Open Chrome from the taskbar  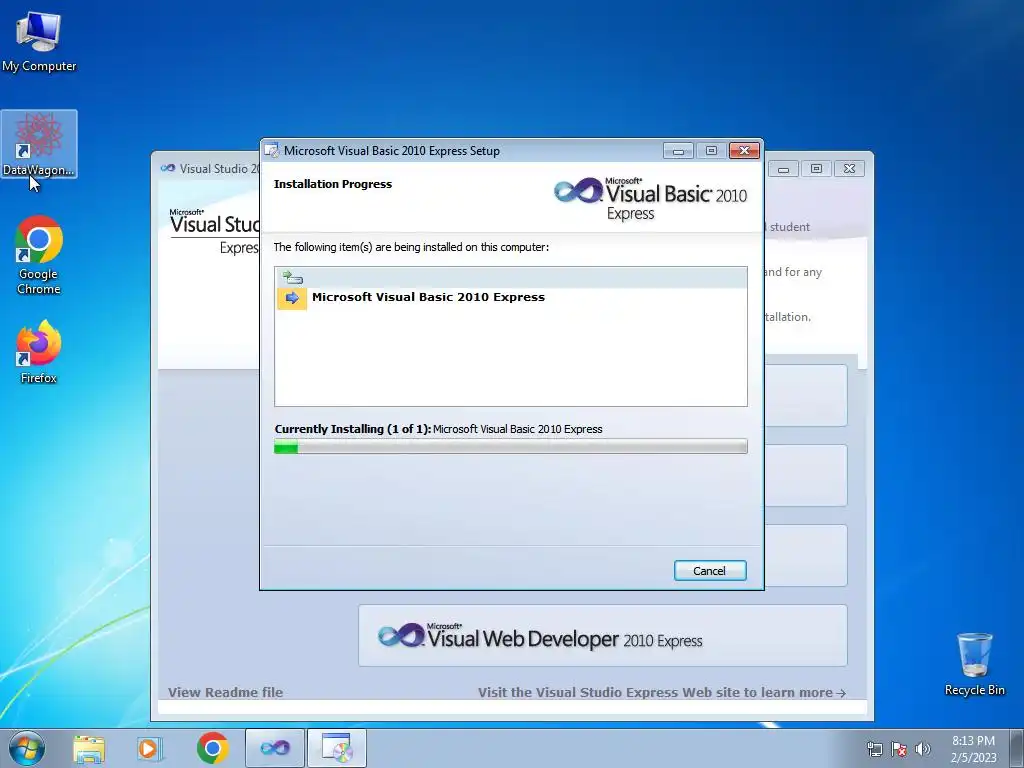tap(212, 748)
